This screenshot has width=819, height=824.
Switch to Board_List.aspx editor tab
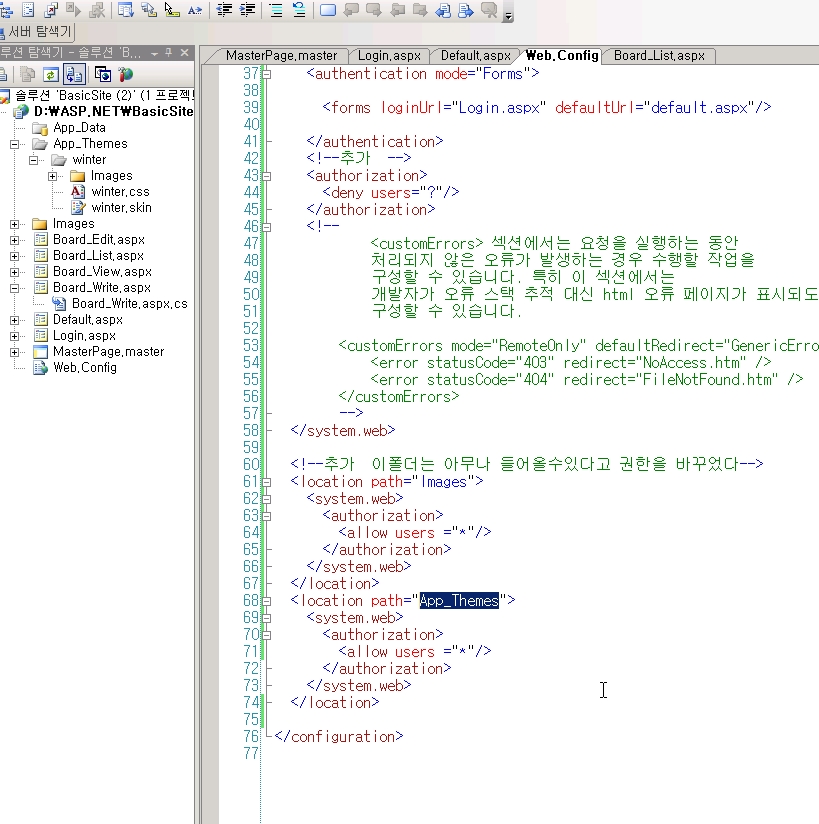click(x=659, y=56)
